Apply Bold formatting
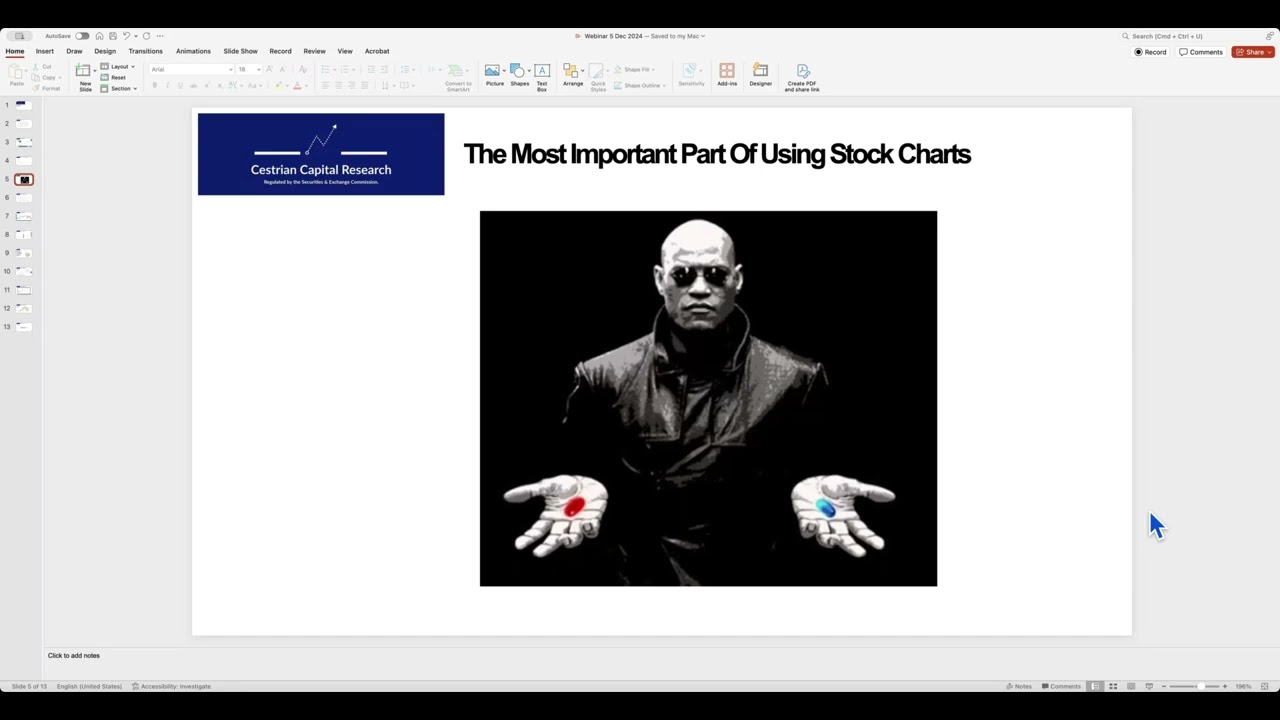The height and width of the screenshot is (720, 1280). point(154,86)
